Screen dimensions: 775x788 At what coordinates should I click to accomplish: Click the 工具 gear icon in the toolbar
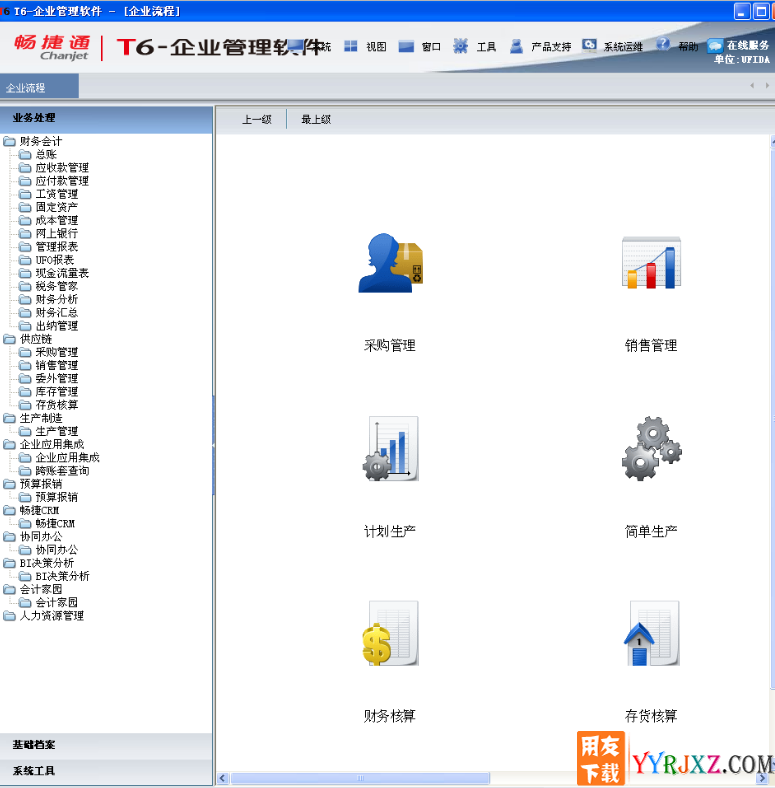point(460,46)
